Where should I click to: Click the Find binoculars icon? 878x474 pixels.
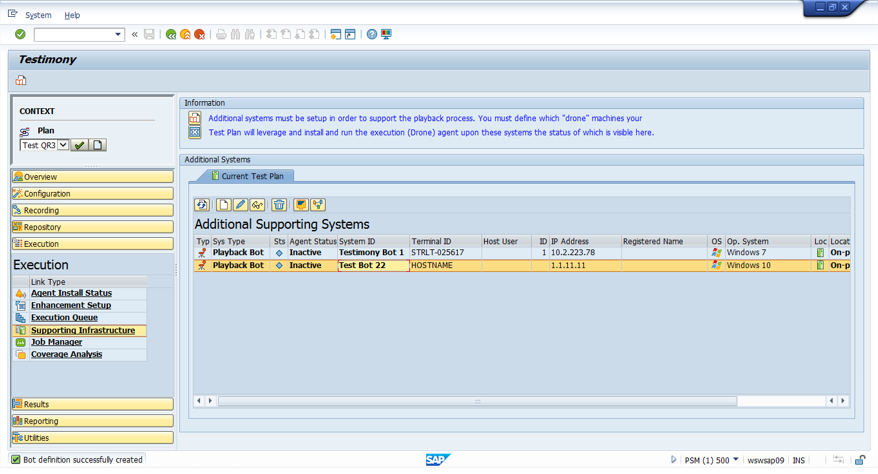236,35
